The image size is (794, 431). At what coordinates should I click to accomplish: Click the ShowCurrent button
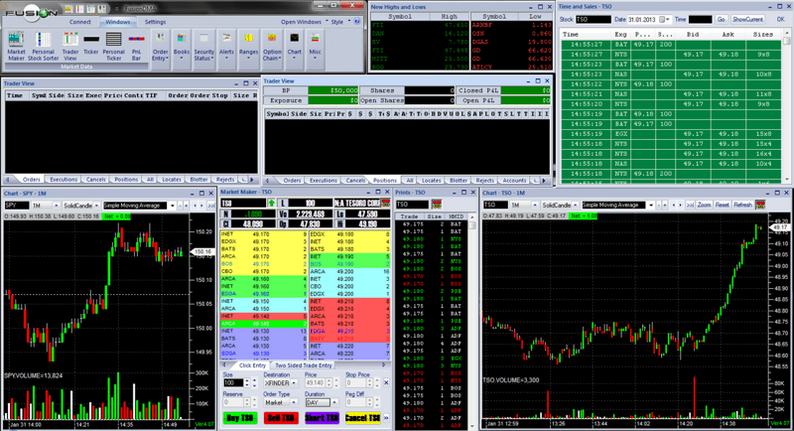[x=747, y=19]
